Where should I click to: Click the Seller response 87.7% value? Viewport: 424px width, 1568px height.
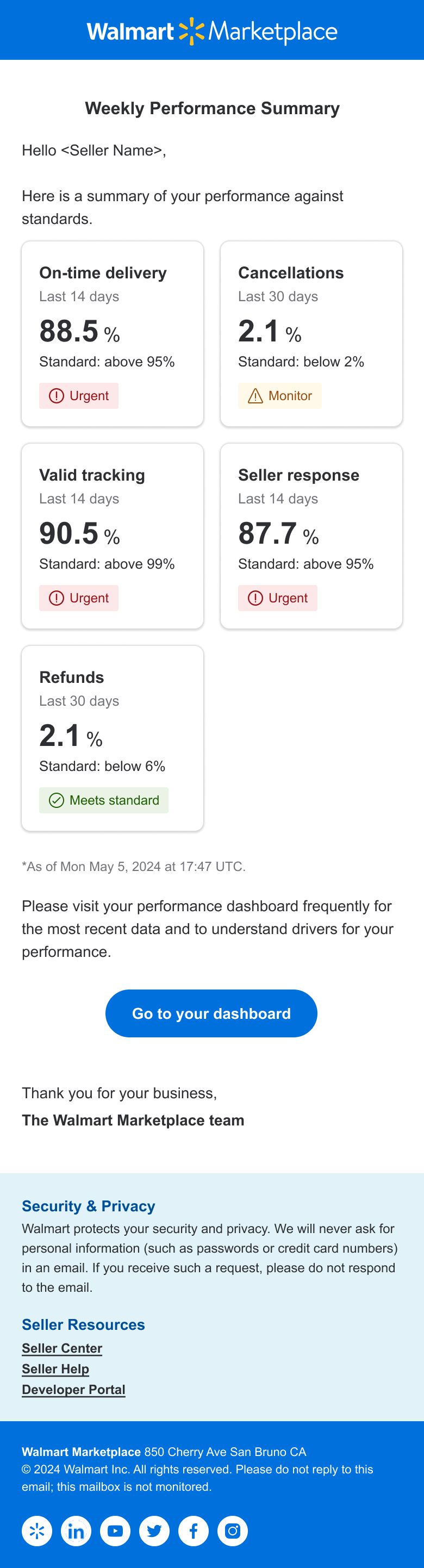pyautogui.click(x=278, y=533)
